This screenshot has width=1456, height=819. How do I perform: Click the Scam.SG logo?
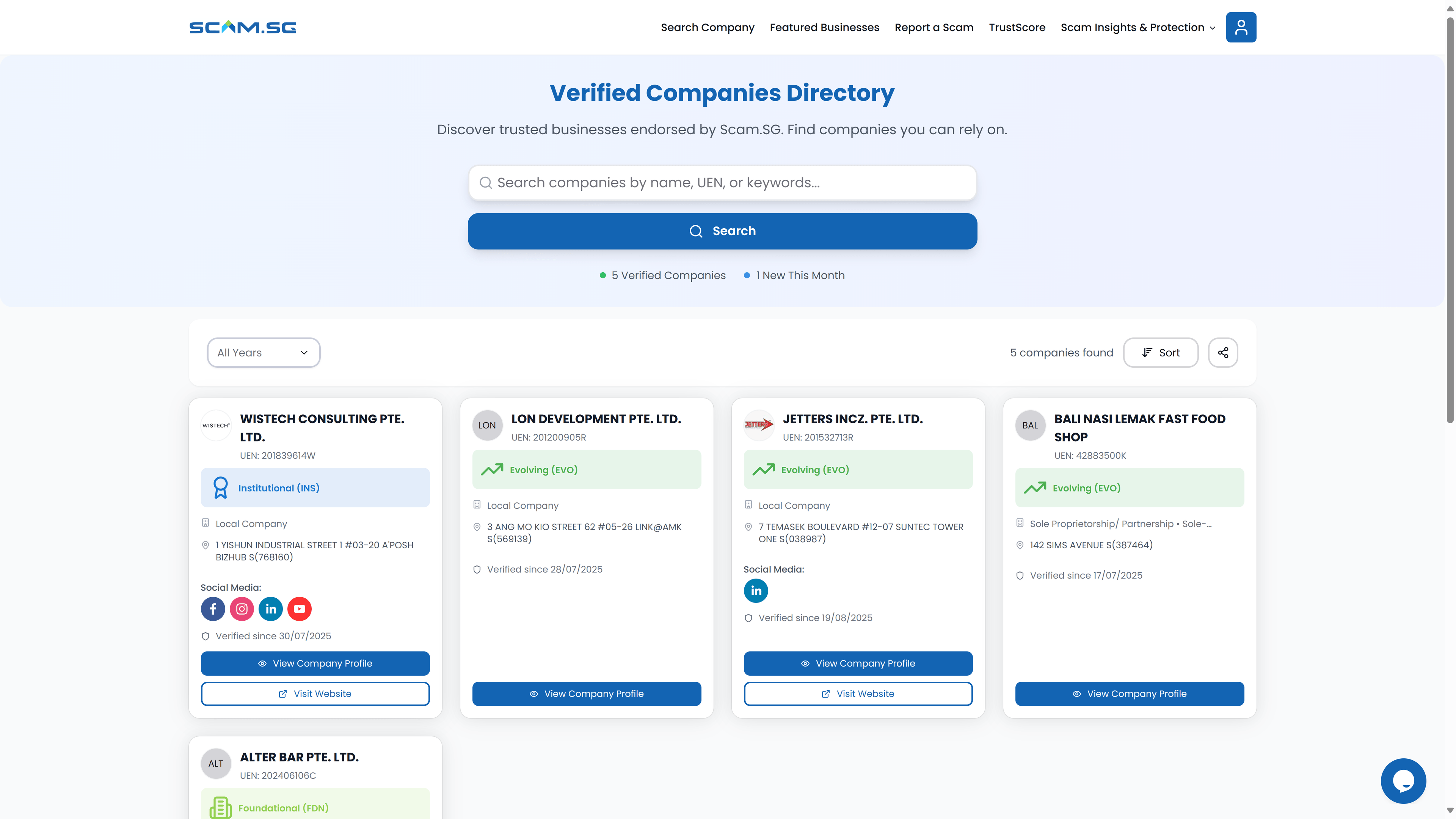[x=243, y=27]
